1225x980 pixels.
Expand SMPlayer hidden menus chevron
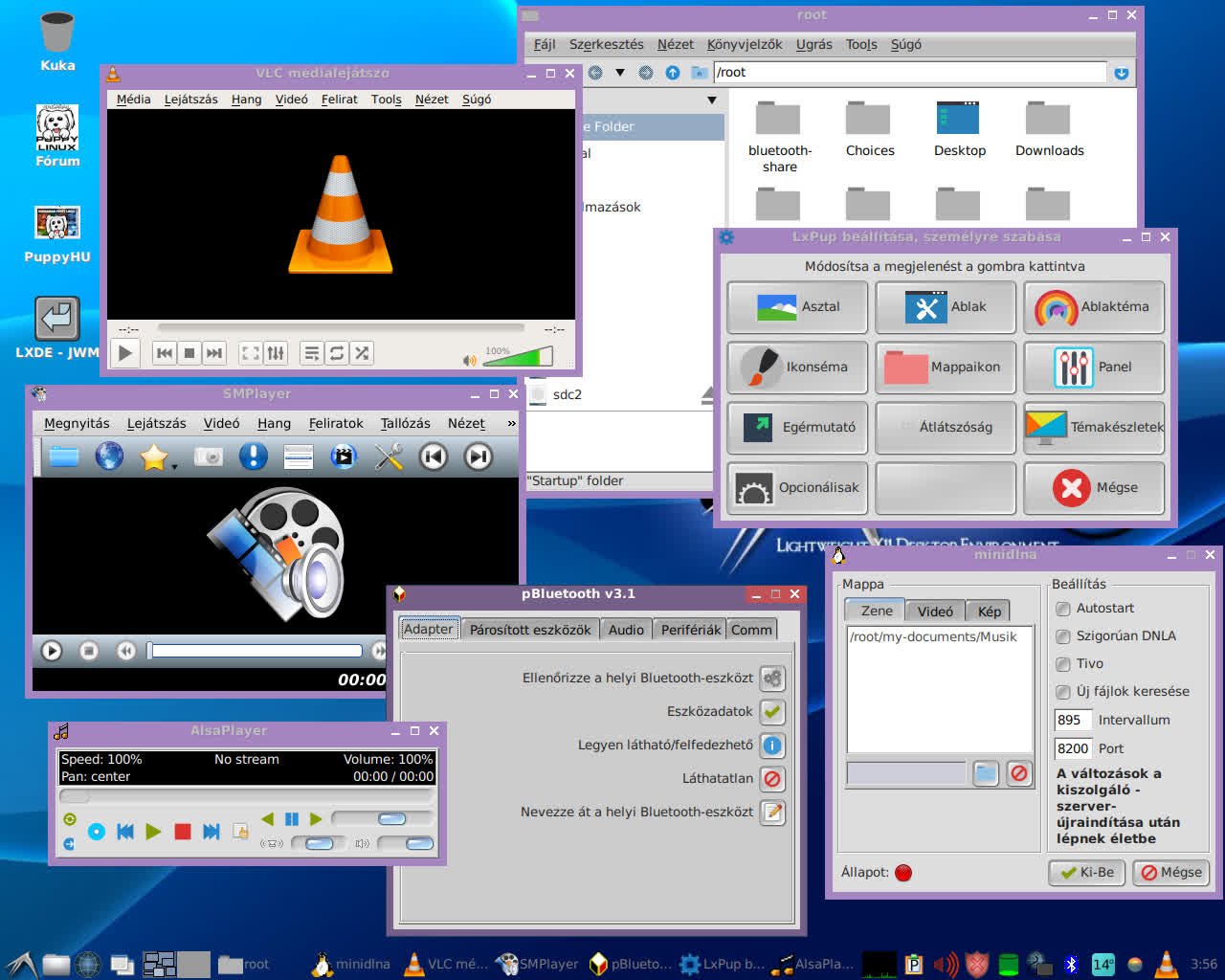[511, 423]
